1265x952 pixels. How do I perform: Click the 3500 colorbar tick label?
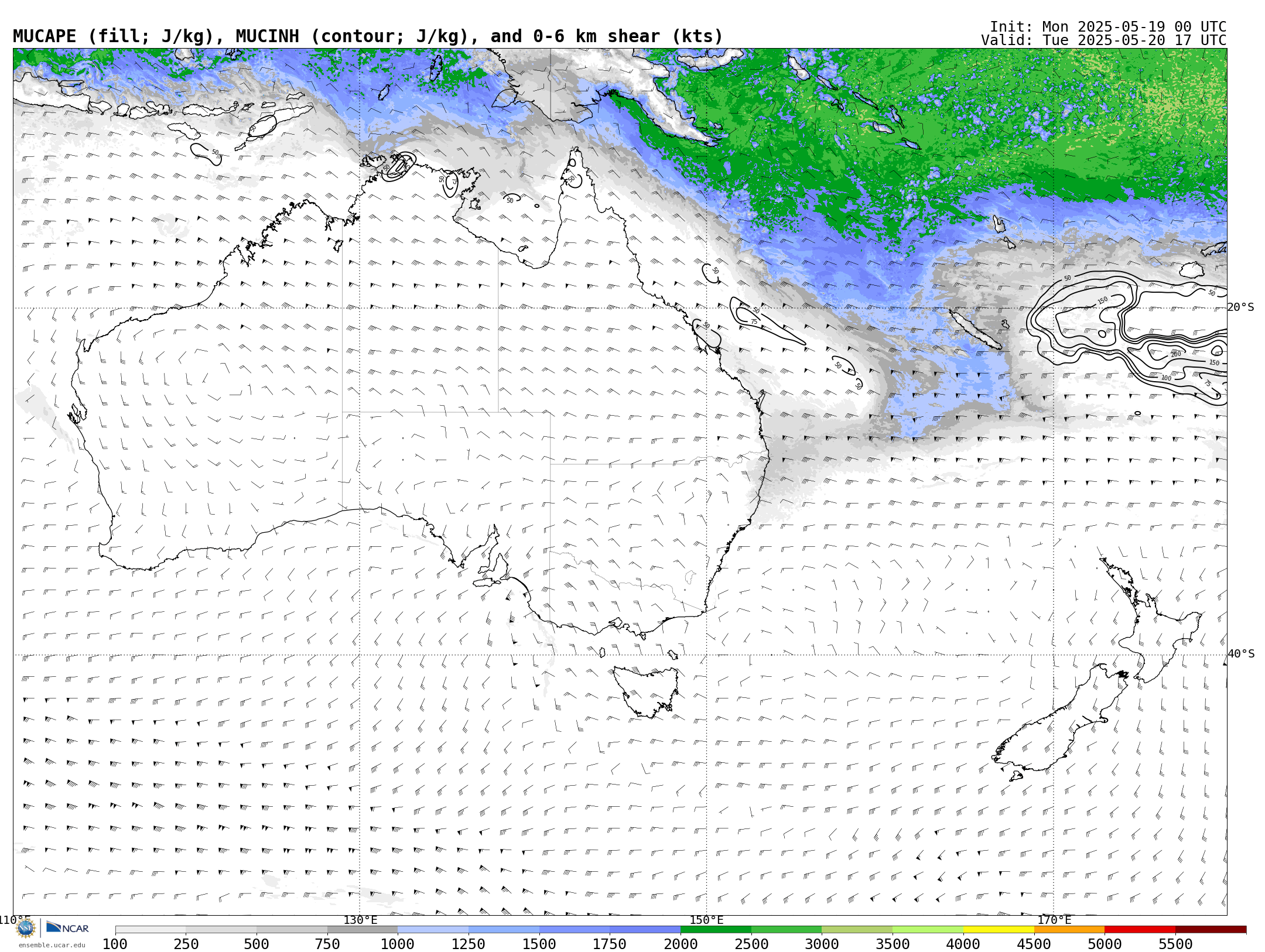point(893,944)
